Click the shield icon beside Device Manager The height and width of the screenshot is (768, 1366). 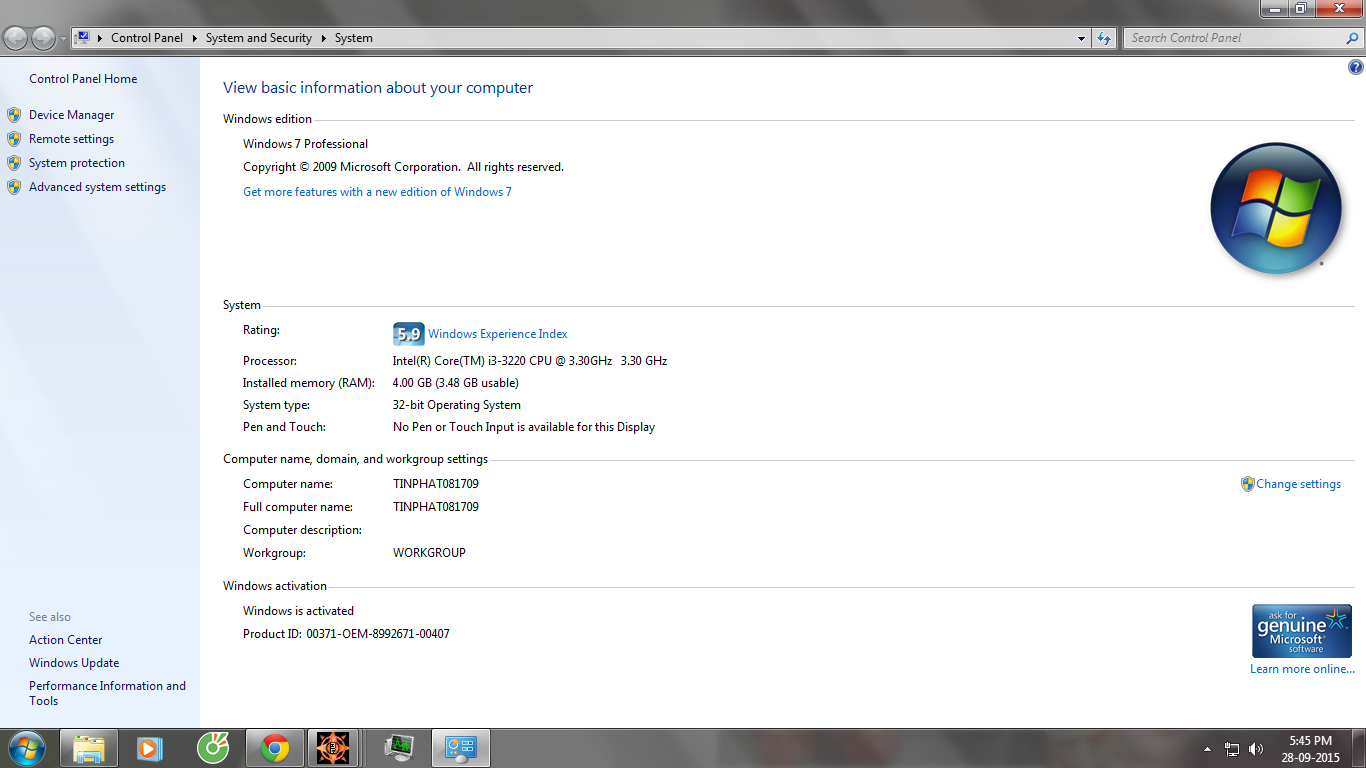(x=14, y=115)
